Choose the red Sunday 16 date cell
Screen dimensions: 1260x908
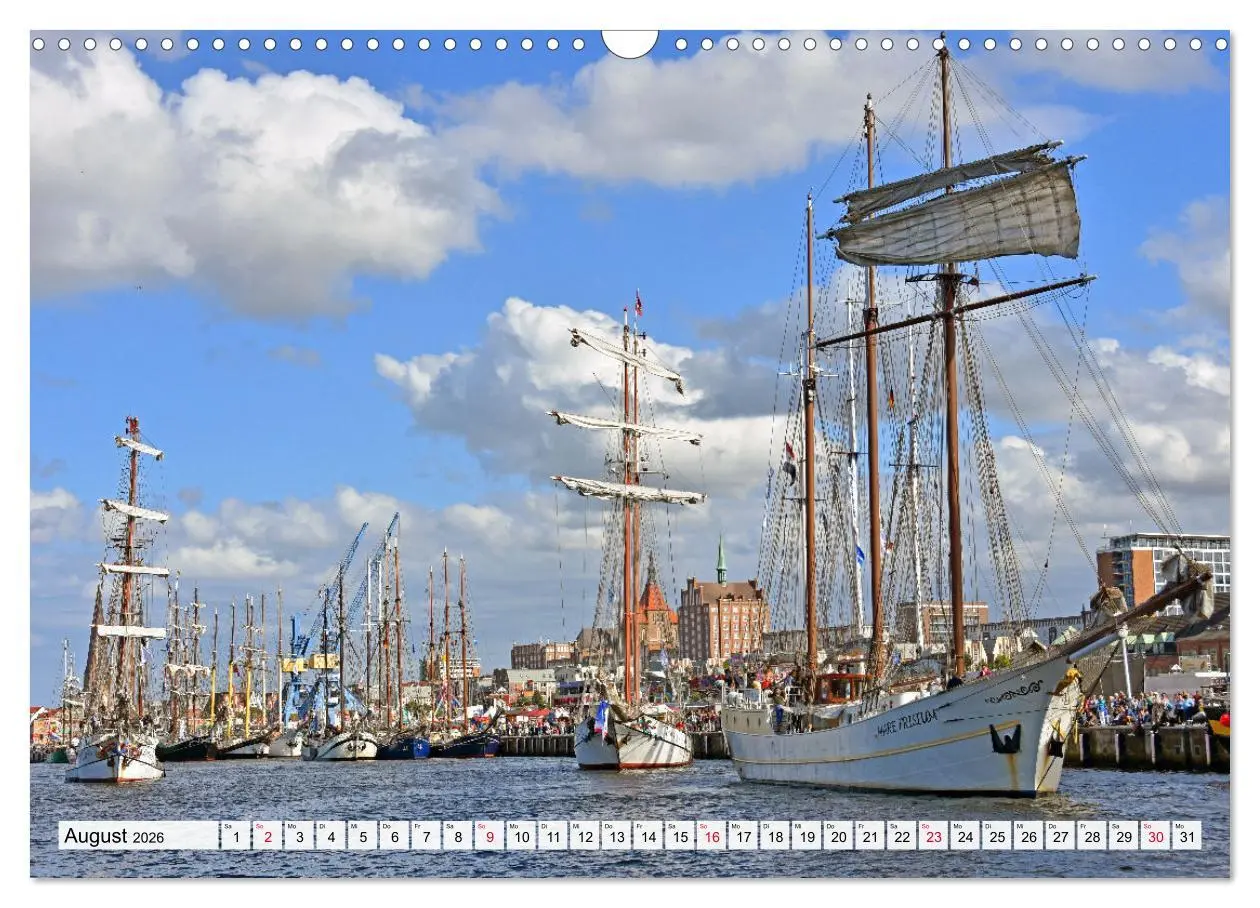711,836
